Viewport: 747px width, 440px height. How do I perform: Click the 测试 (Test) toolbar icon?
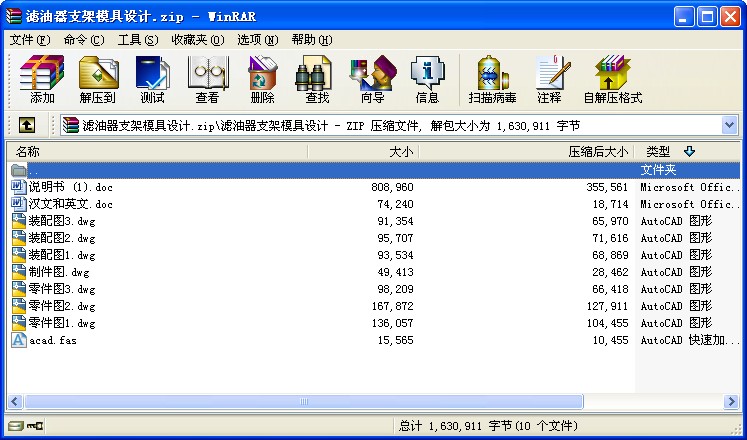[x=152, y=73]
